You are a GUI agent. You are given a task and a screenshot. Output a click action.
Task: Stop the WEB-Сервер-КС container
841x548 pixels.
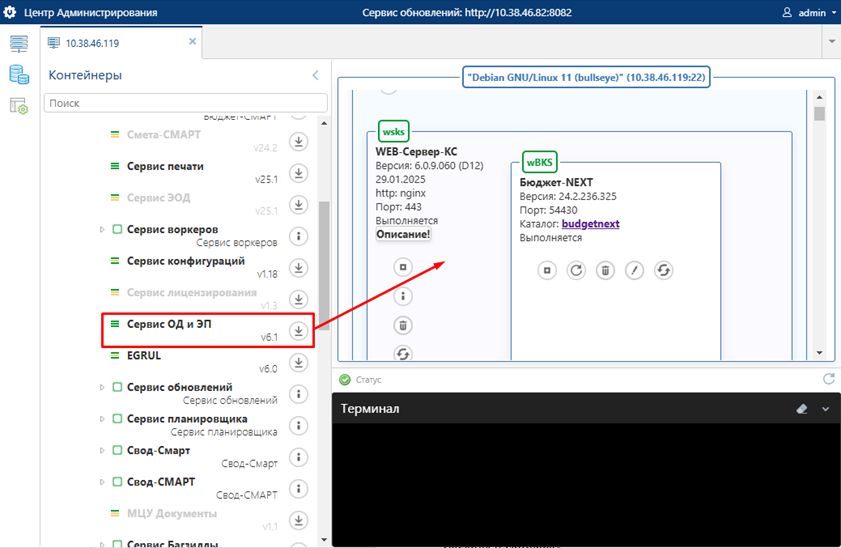403,267
